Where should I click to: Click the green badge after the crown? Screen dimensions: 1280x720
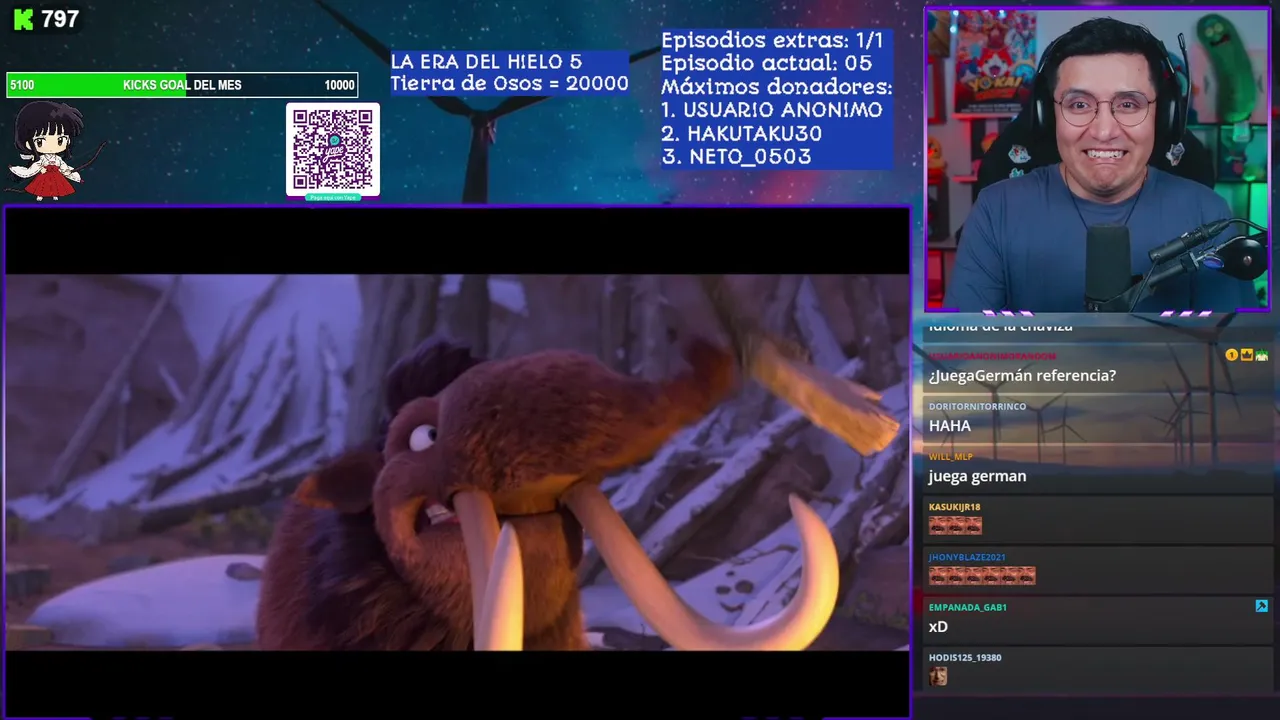click(x=1262, y=355)
